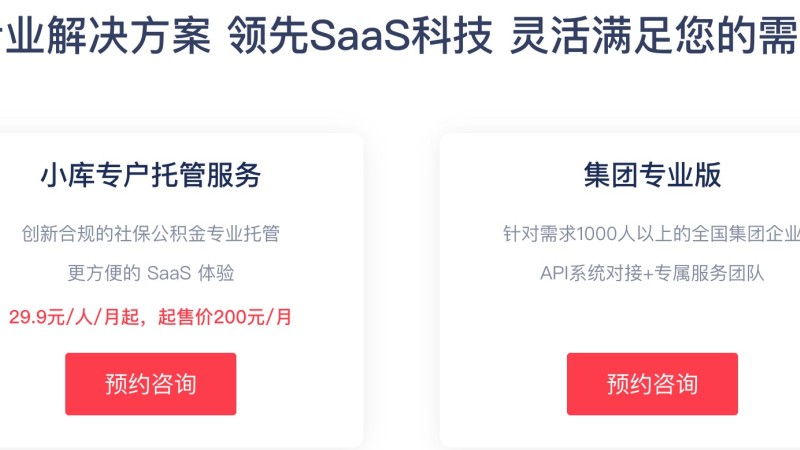The image size is (800, 450).
Task: Click 创新合规的社保公积金专业托管 description line
Action: (x=151, y=234)
